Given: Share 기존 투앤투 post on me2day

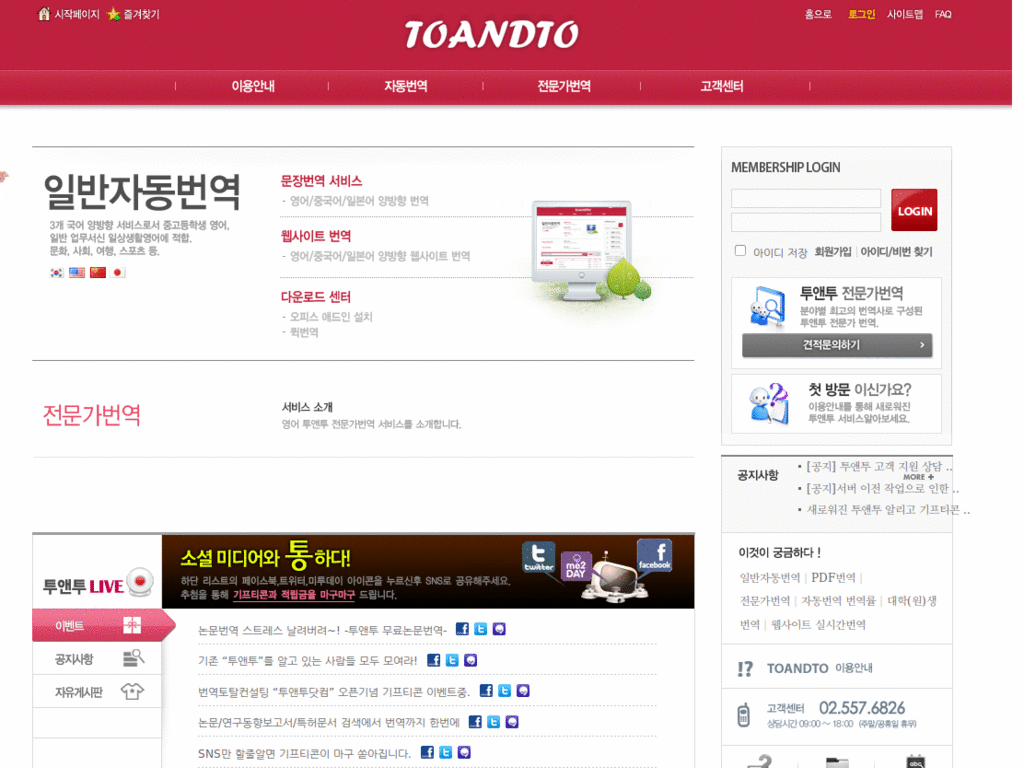Looking at the screenshot, I should (470, 660).
